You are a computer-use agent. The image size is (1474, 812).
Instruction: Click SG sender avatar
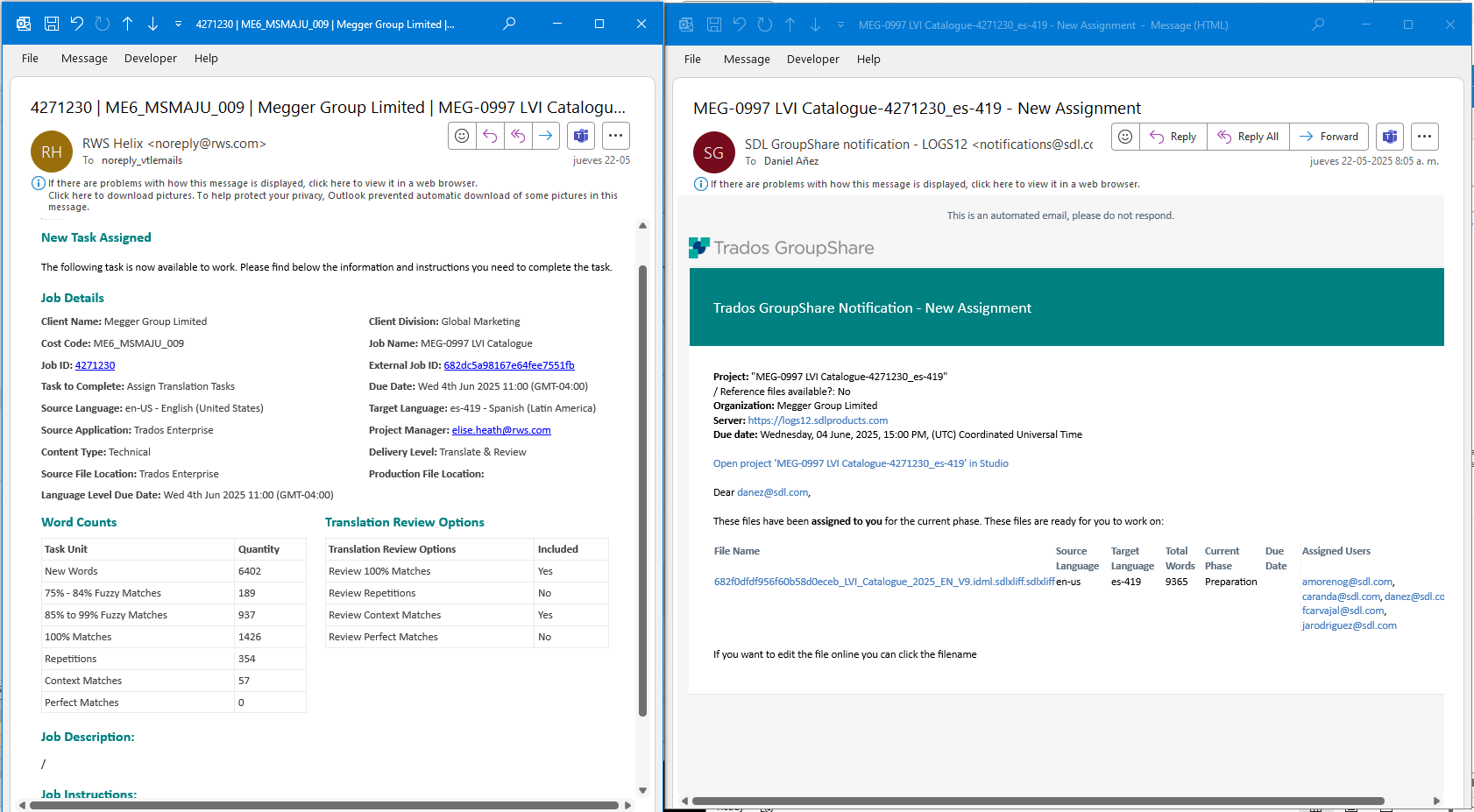point(714,152)
